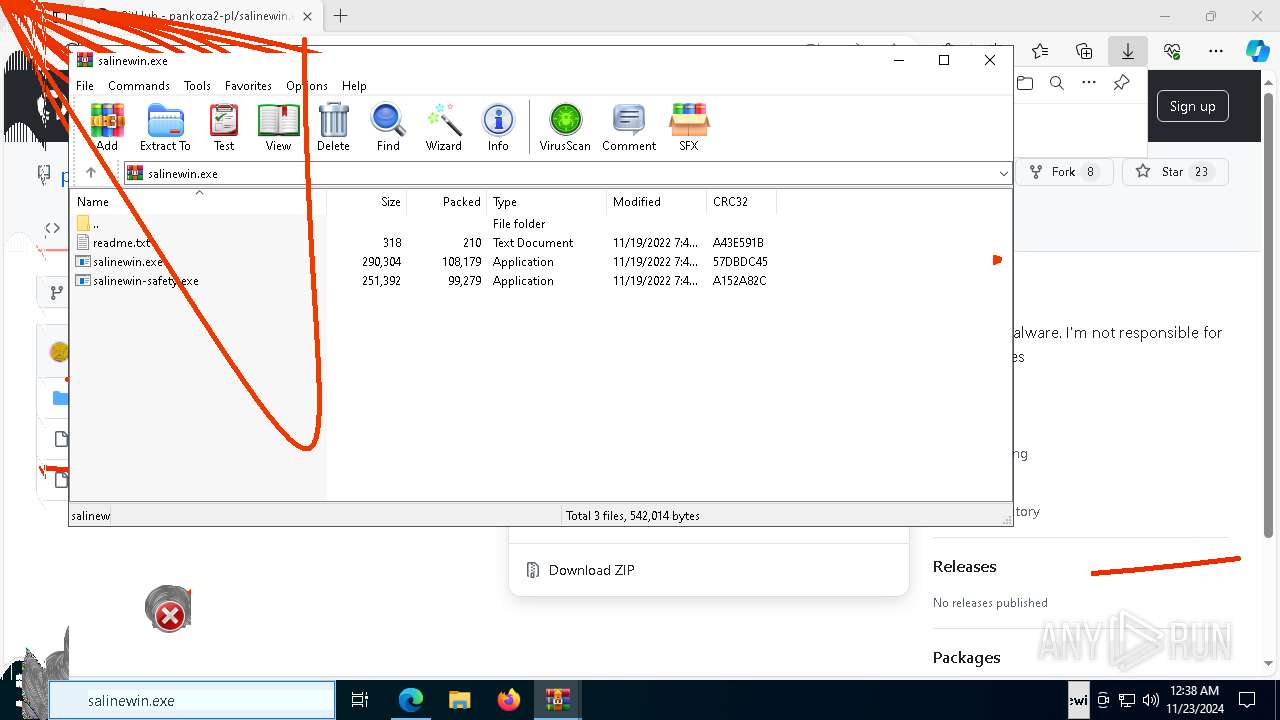
Task: Show archive Info icon
Action: pyautogui.click(x=498, y=127)
